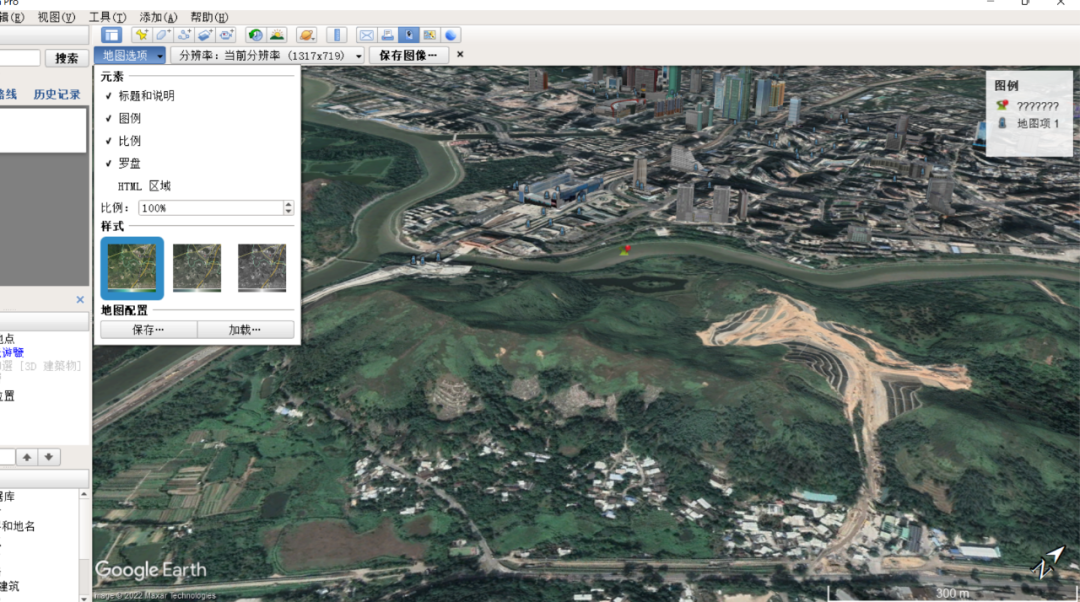
Task: Select the third grayscale style thumbnail
Action: click(262, 268)
